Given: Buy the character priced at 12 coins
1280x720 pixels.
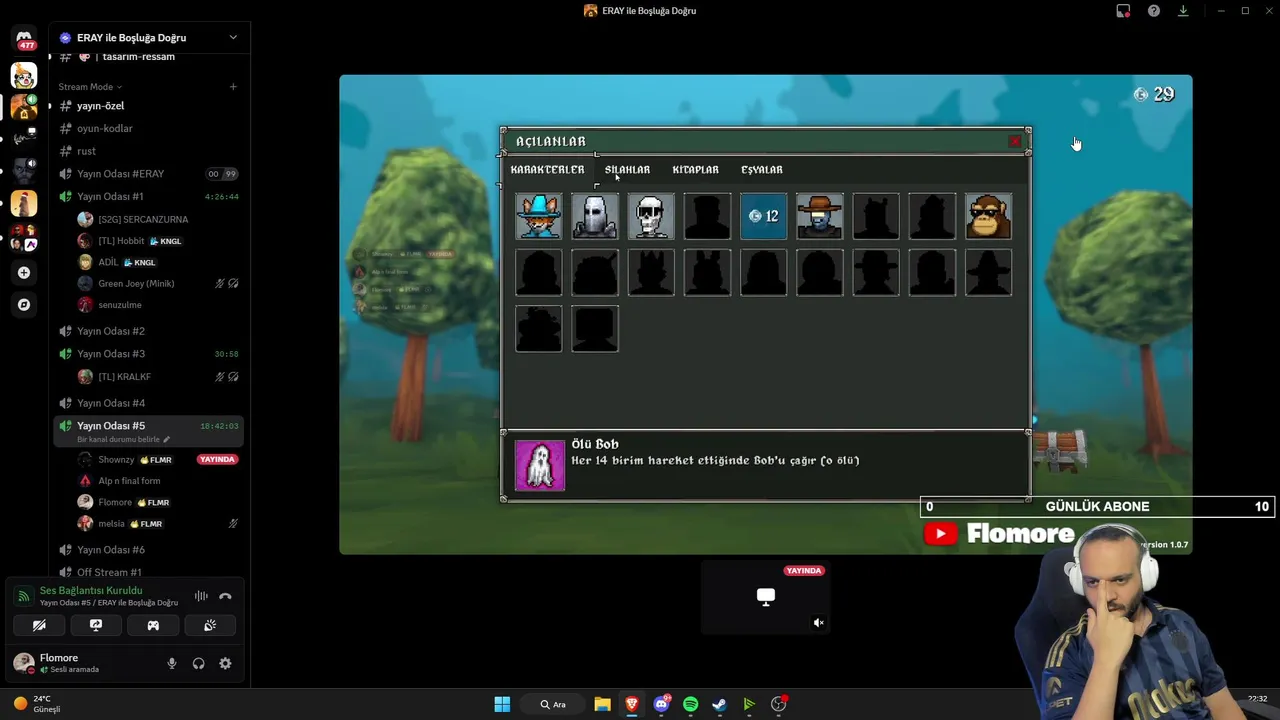Looking at the screenshot, I should click(x=764, y=216).
